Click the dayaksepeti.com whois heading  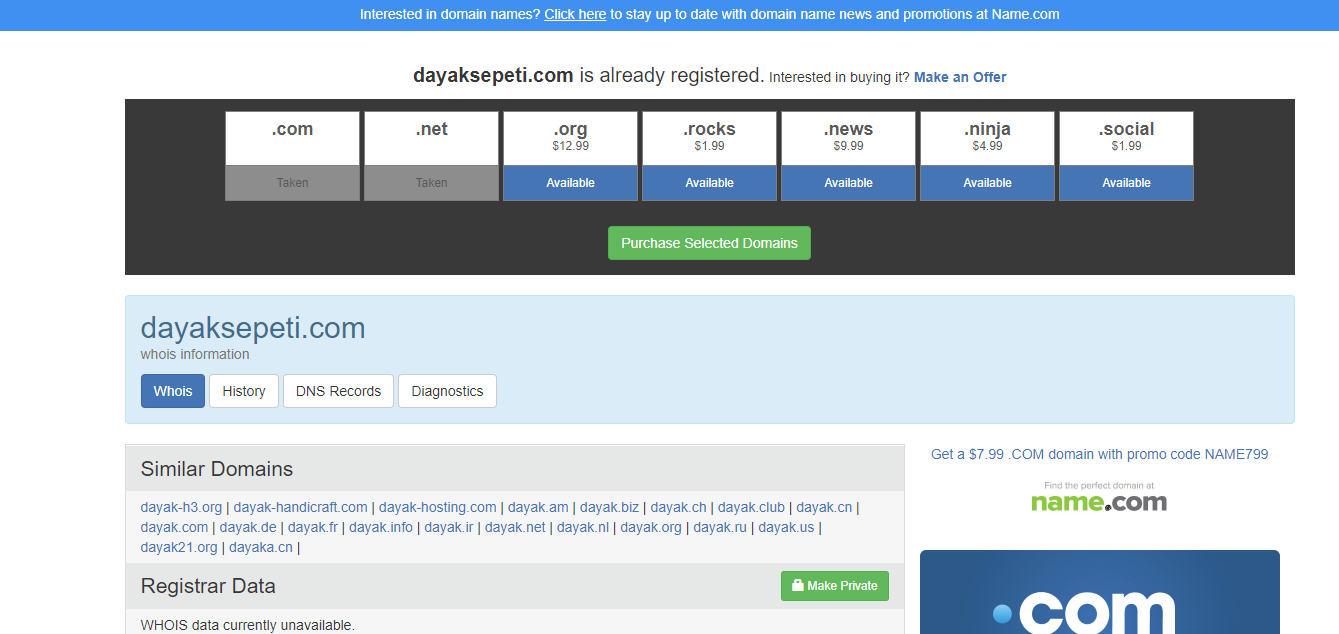pos(253,328)
